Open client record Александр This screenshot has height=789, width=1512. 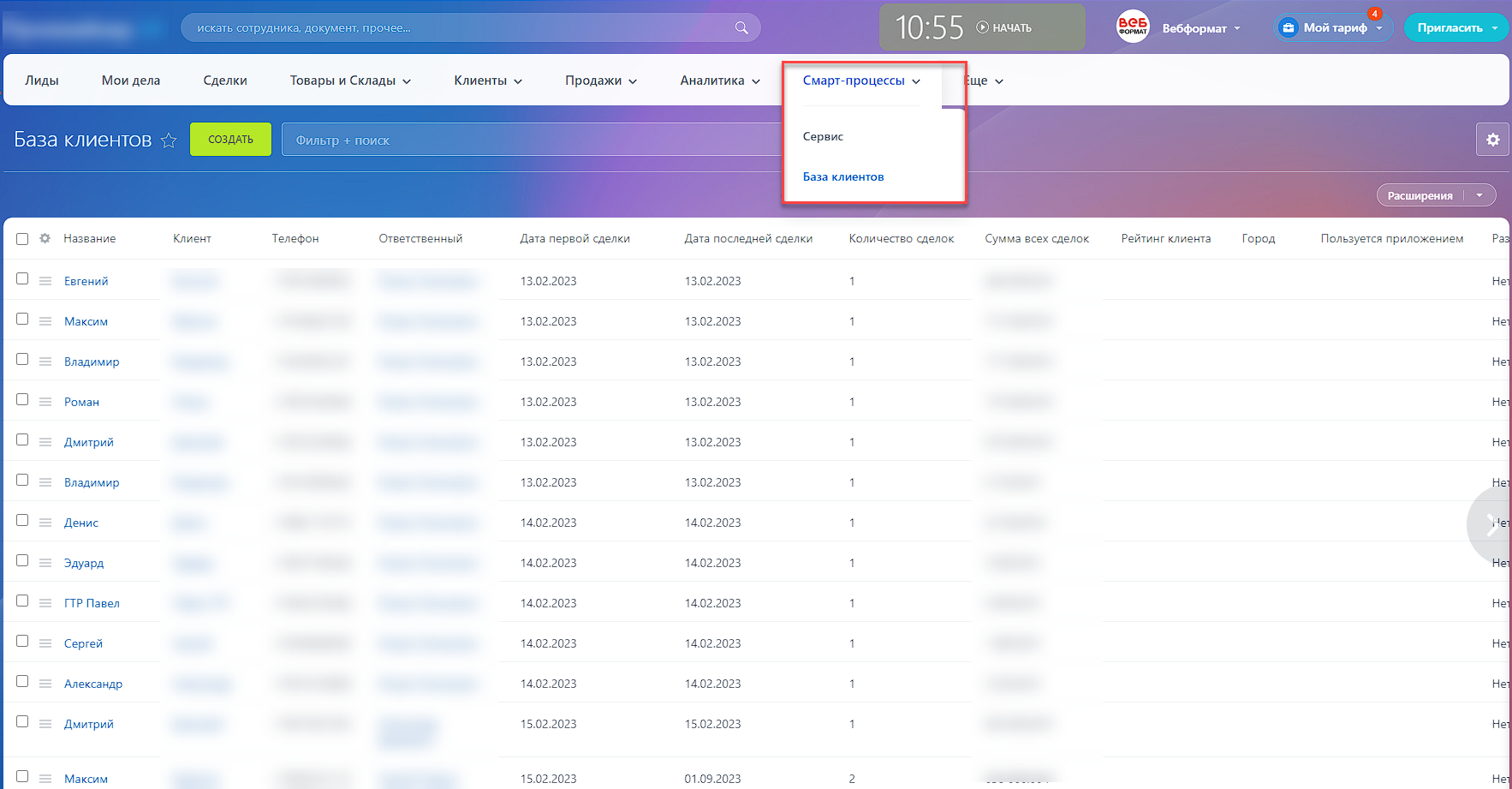pos(93,684)
